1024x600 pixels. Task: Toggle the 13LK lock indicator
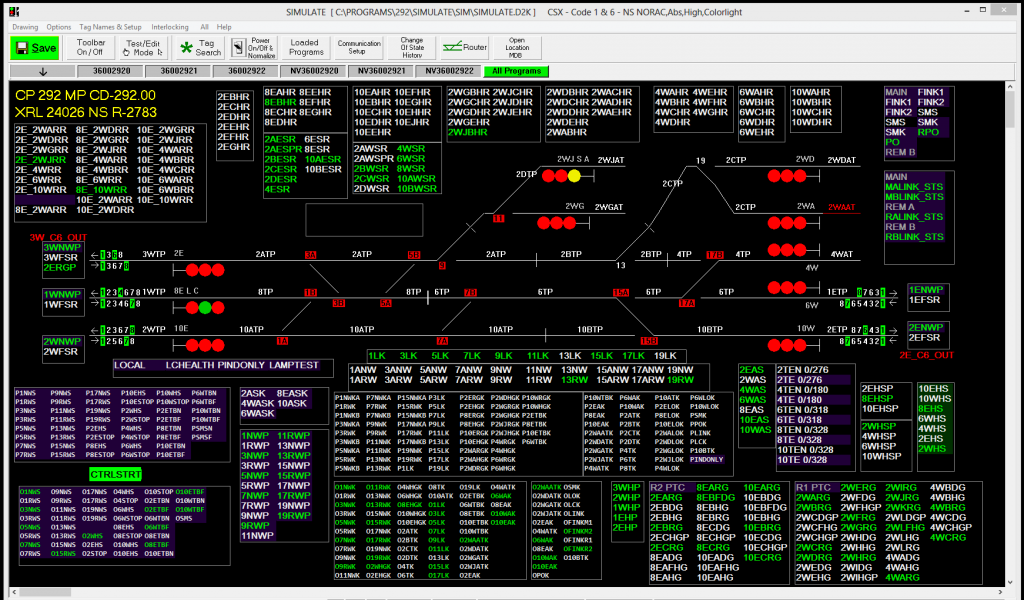pyautogui.click(x=570, y=356)
